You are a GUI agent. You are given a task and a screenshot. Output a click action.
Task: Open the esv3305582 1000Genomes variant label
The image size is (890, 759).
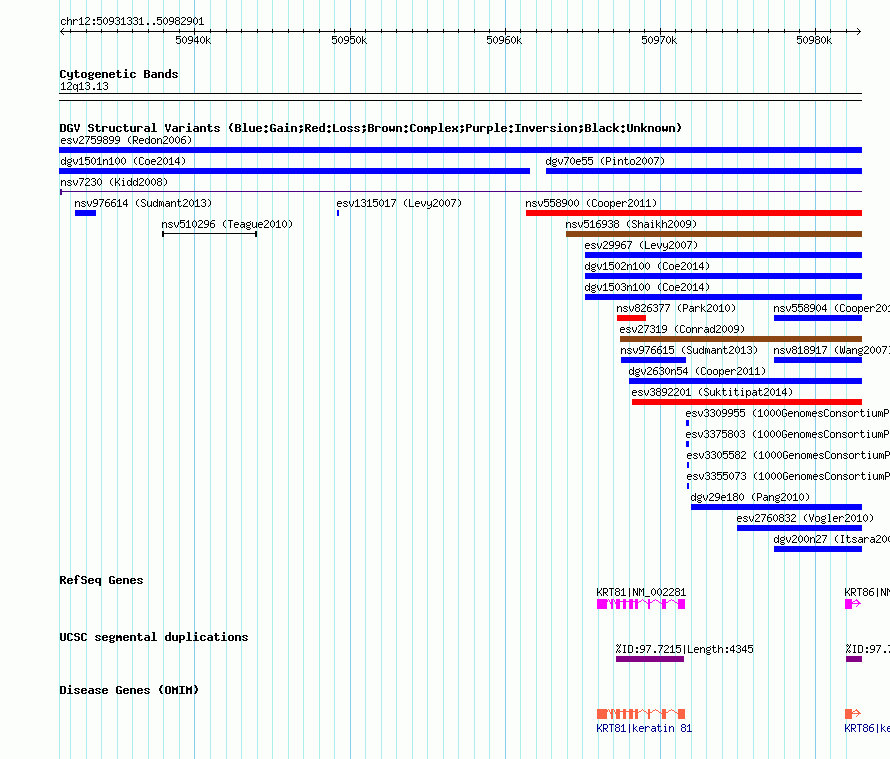coord(788,455)
